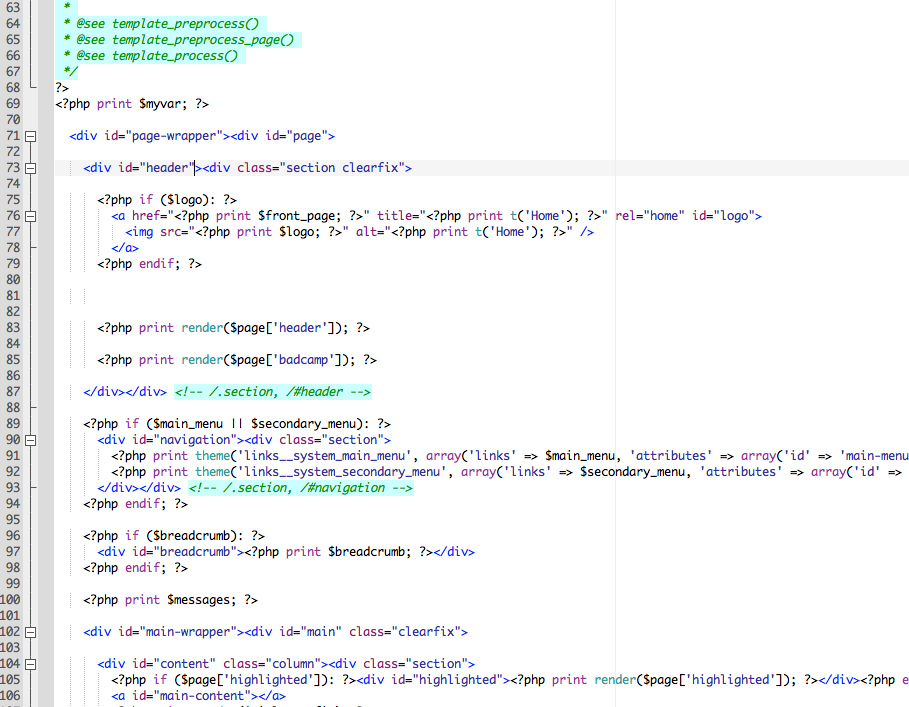Click $logo variable on line 77
The image size is (909, 707).
297,232
